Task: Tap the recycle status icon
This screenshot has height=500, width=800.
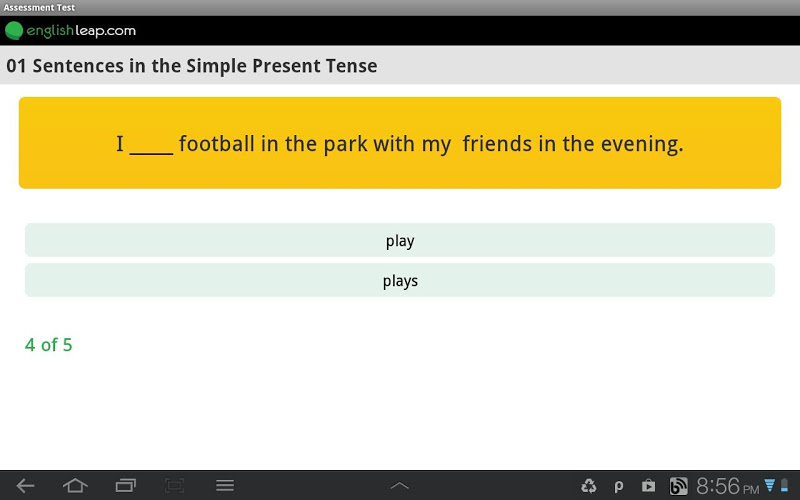Action: coord(588,487)
